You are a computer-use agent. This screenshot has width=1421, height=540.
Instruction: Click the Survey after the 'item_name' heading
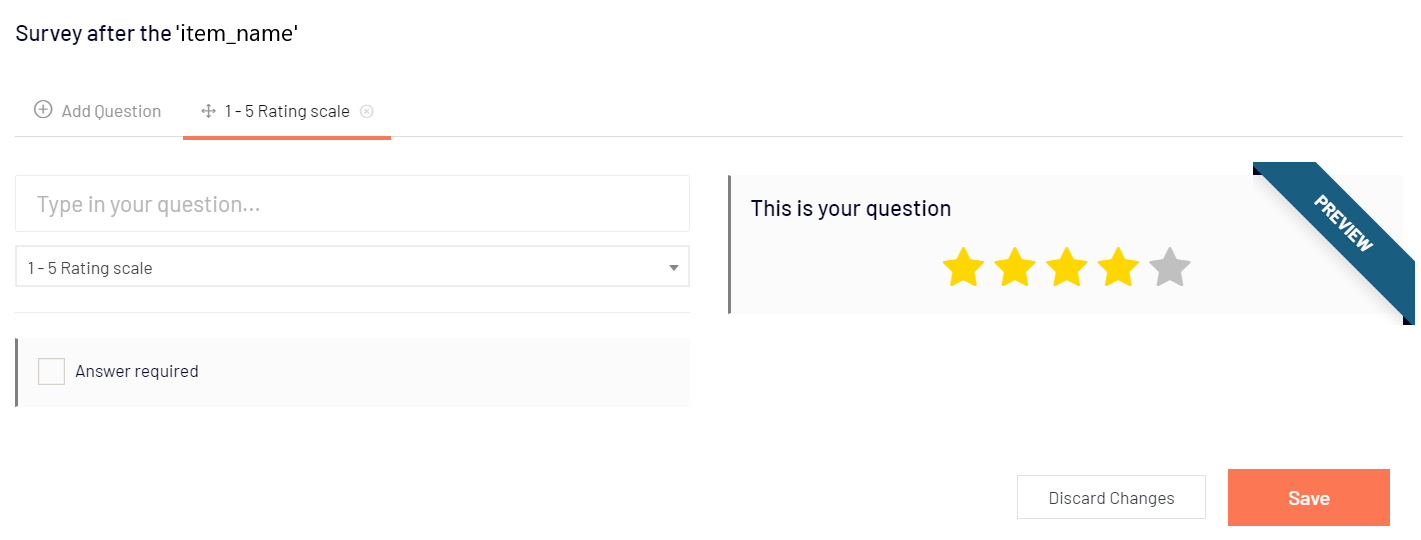157,33
